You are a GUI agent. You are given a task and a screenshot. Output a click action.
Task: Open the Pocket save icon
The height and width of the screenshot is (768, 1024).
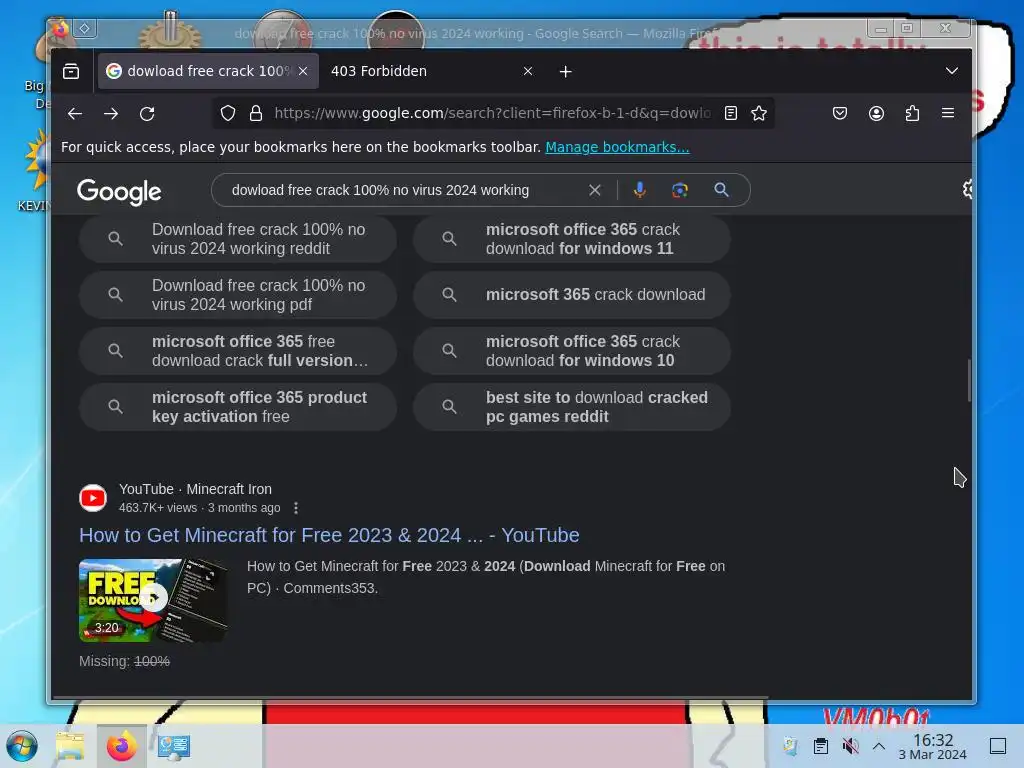click(840, 114)
